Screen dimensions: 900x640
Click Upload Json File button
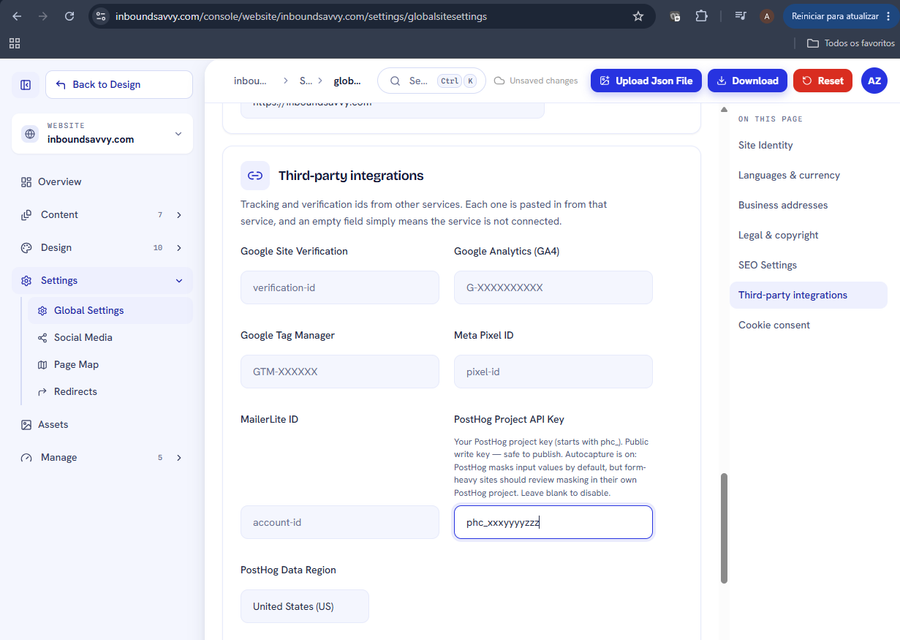646,81
